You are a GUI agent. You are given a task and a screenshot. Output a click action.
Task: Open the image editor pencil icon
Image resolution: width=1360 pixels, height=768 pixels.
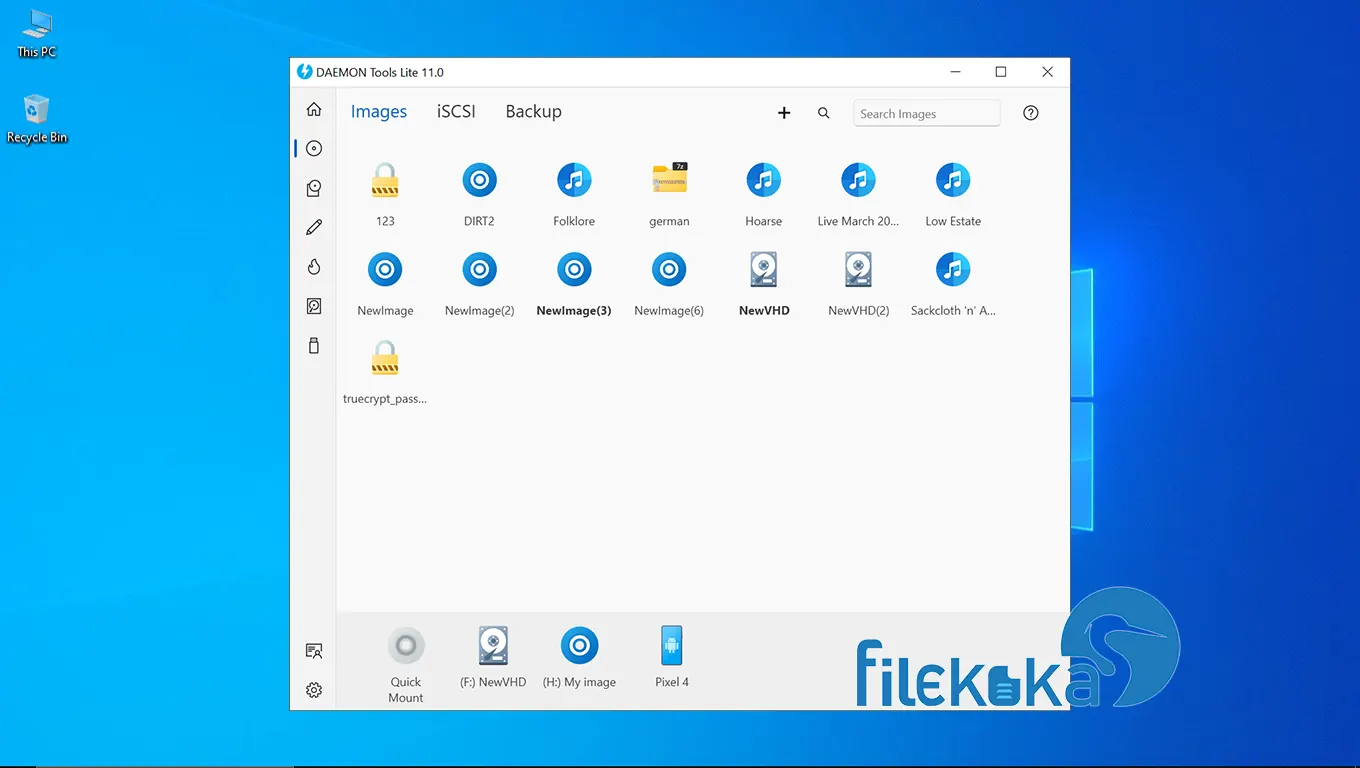pyautogui.click(x=314, y=227)
